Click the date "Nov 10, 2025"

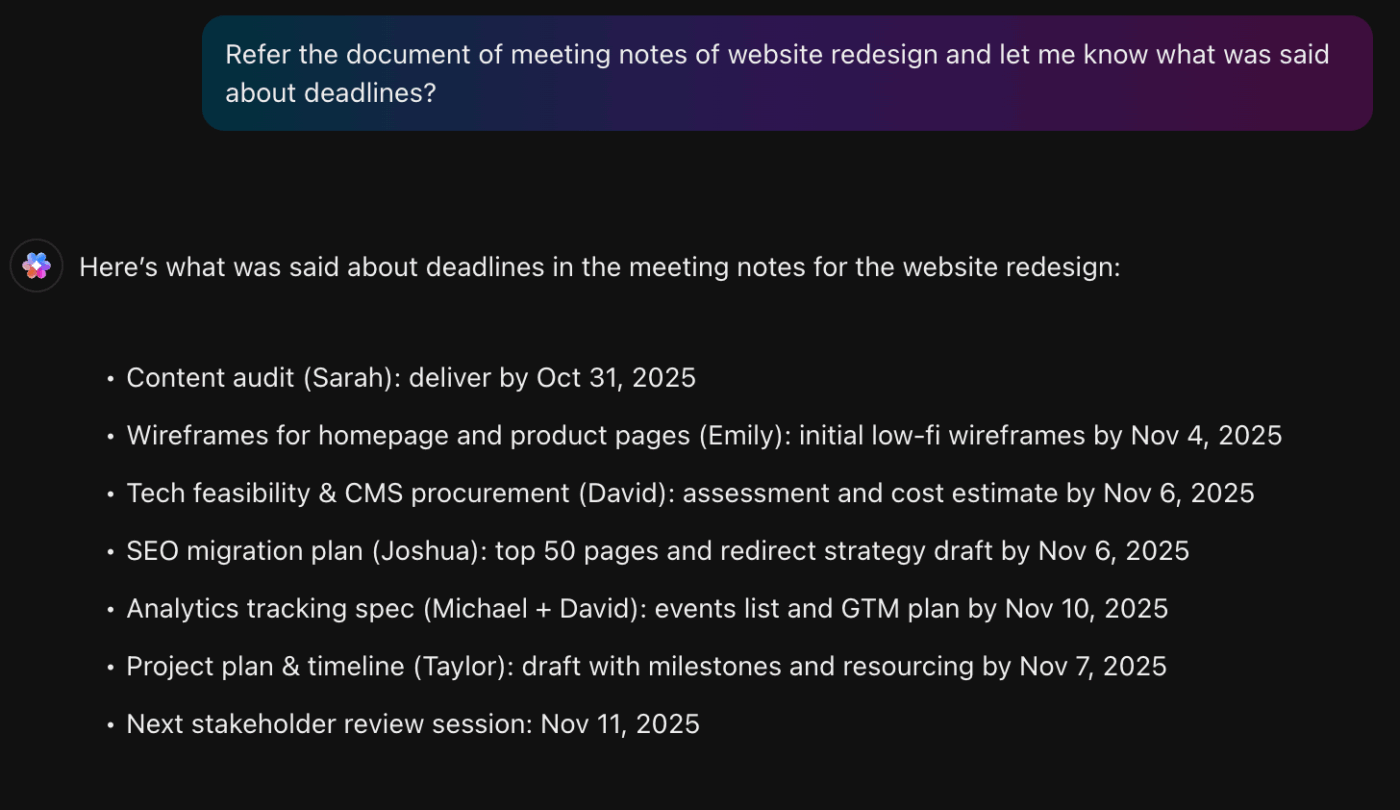click(x=1086, y=609)
